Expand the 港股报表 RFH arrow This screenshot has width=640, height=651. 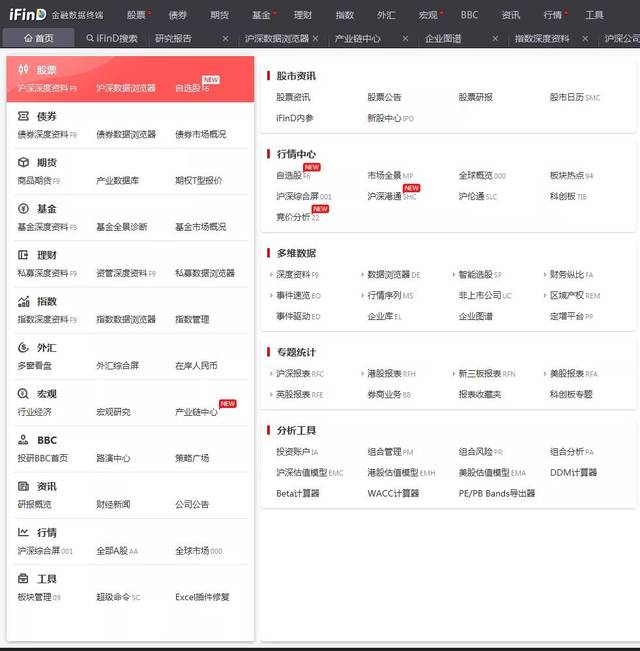(x=362, y=374)
